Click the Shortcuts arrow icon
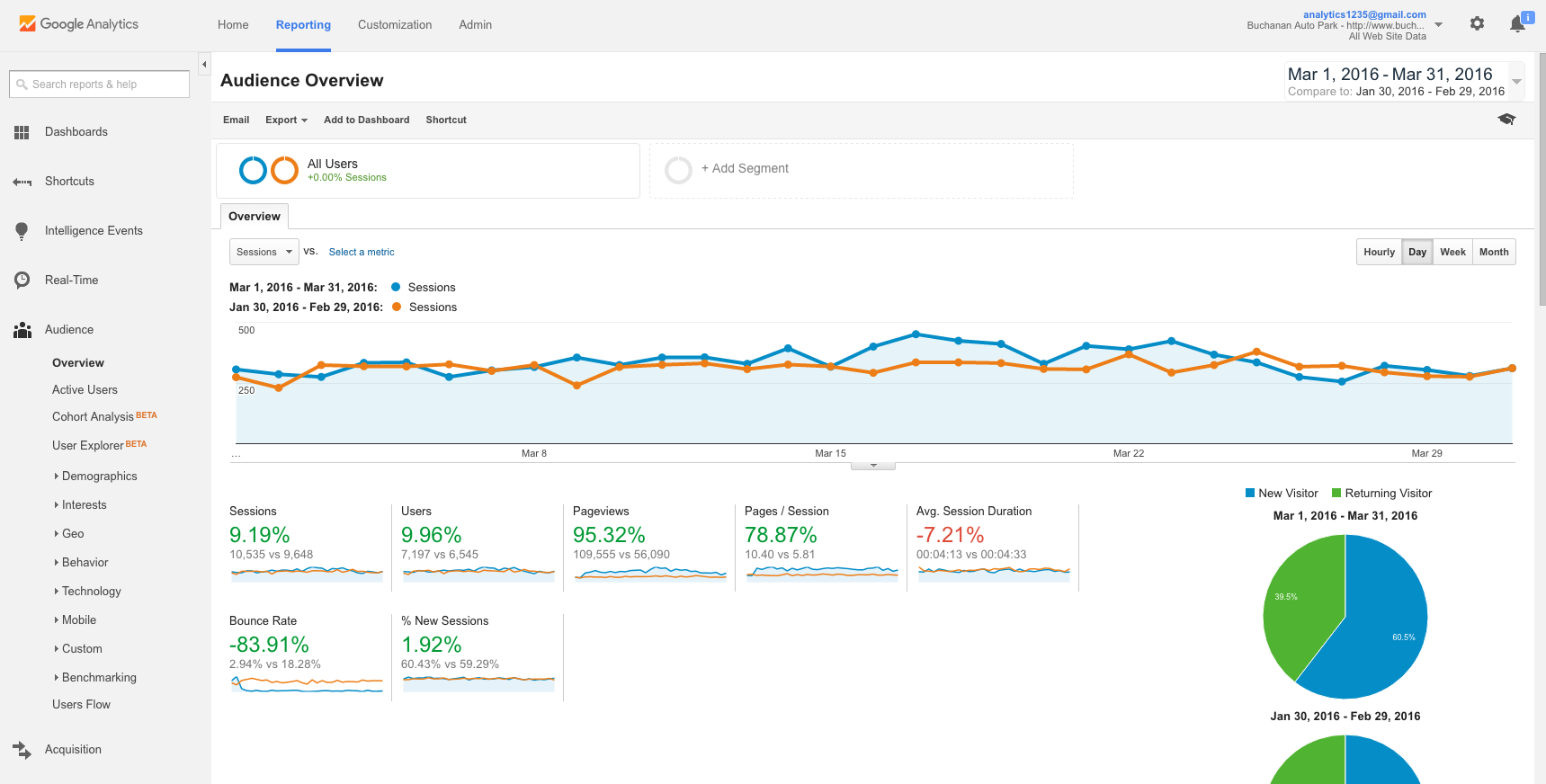The width and height of the screenshot is (1546, 784). 22,182
